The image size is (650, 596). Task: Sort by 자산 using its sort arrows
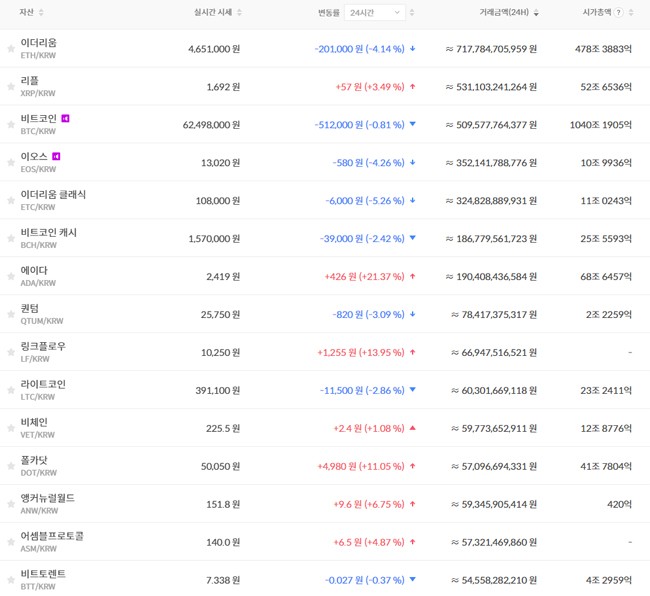pos(41,12)
